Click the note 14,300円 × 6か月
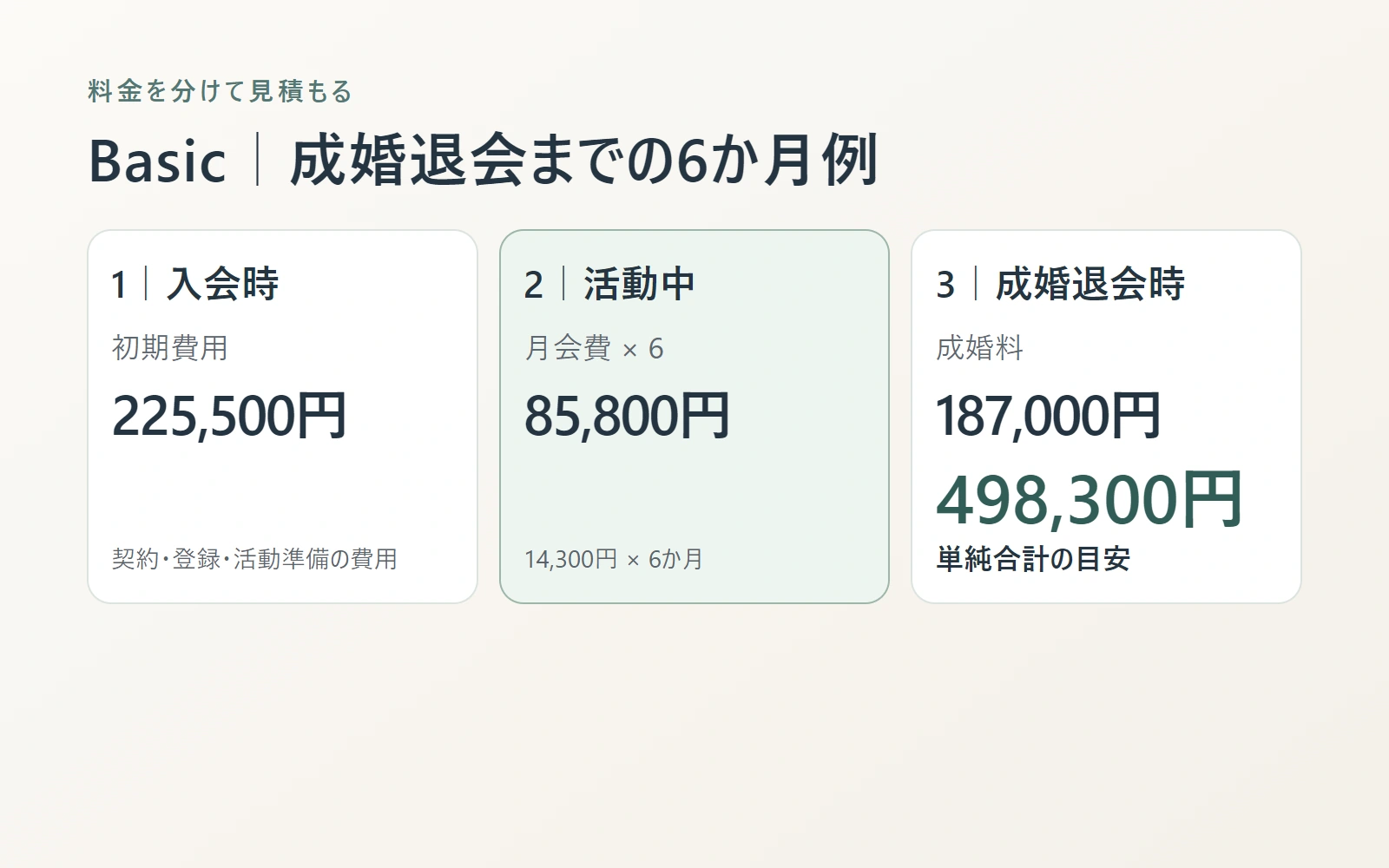This screenshot has width=1389, height=868. 614,559
